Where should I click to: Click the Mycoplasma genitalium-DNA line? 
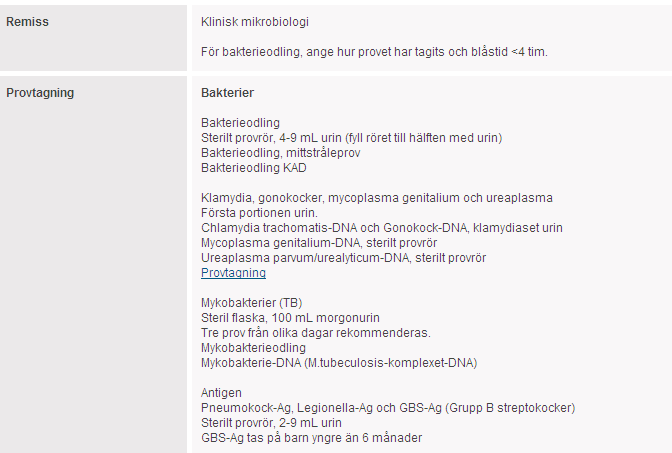coord(319,243)
